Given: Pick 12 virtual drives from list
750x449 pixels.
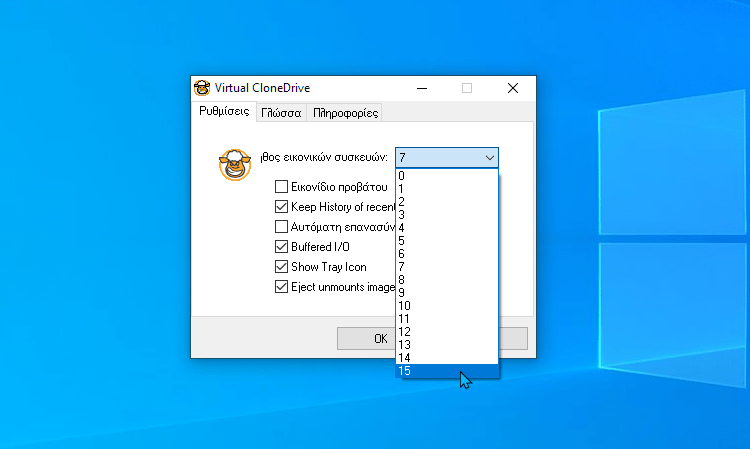Looking at the screenshot, I should (447, 331).
